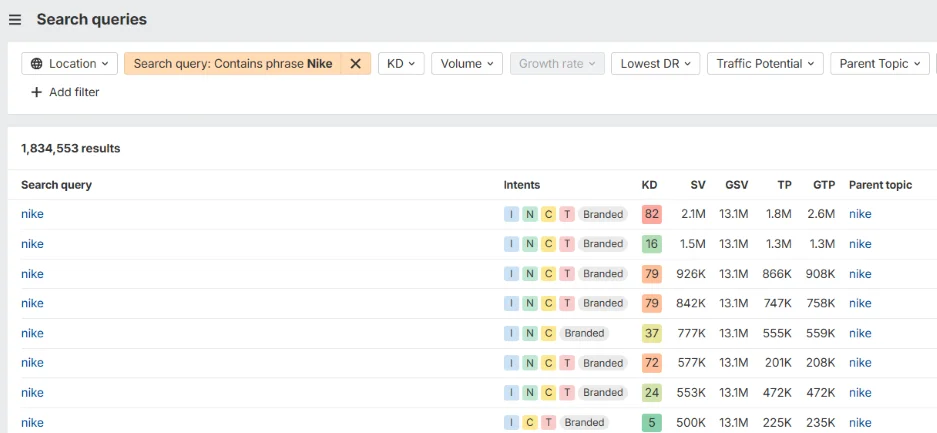
Task: Open the Volume filter dropdown
Action: tap(467, 64)
